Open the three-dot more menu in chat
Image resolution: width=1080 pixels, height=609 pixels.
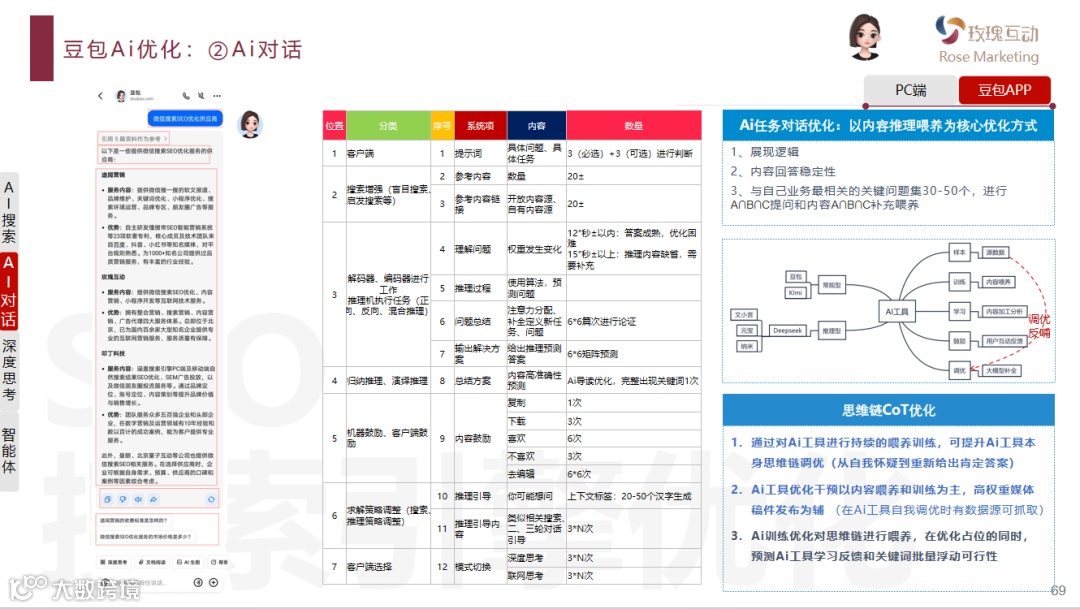click(217, 96)
